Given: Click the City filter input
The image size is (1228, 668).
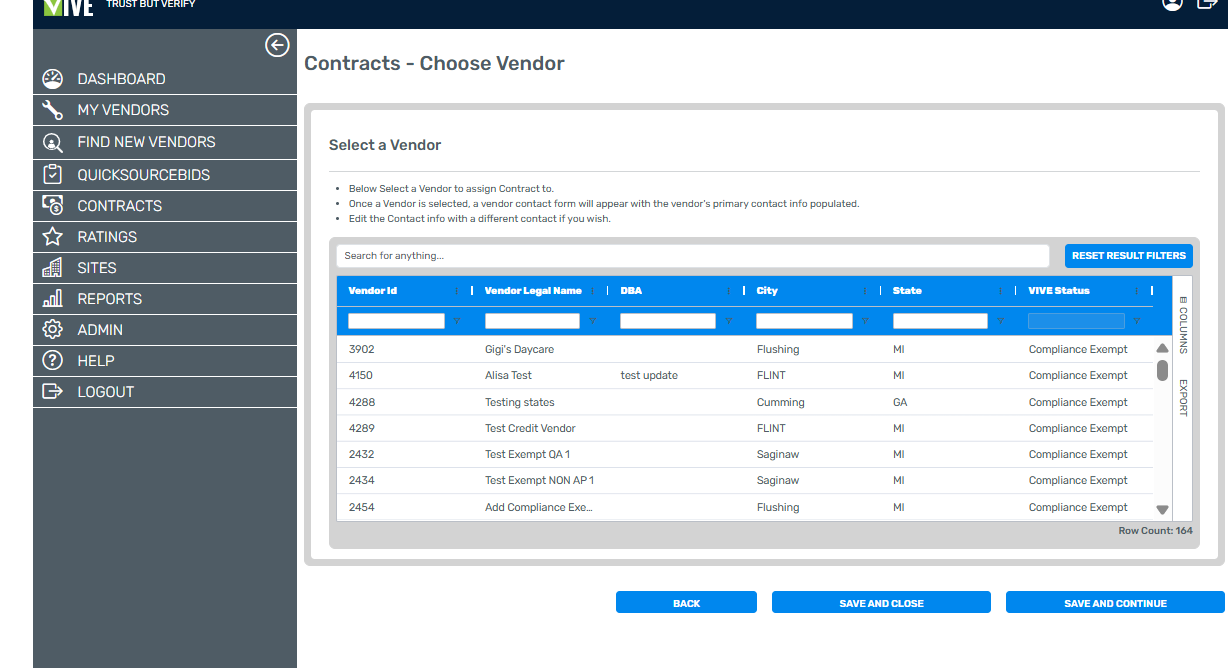Looking at the screenshot, I should (x=804, y=321).
